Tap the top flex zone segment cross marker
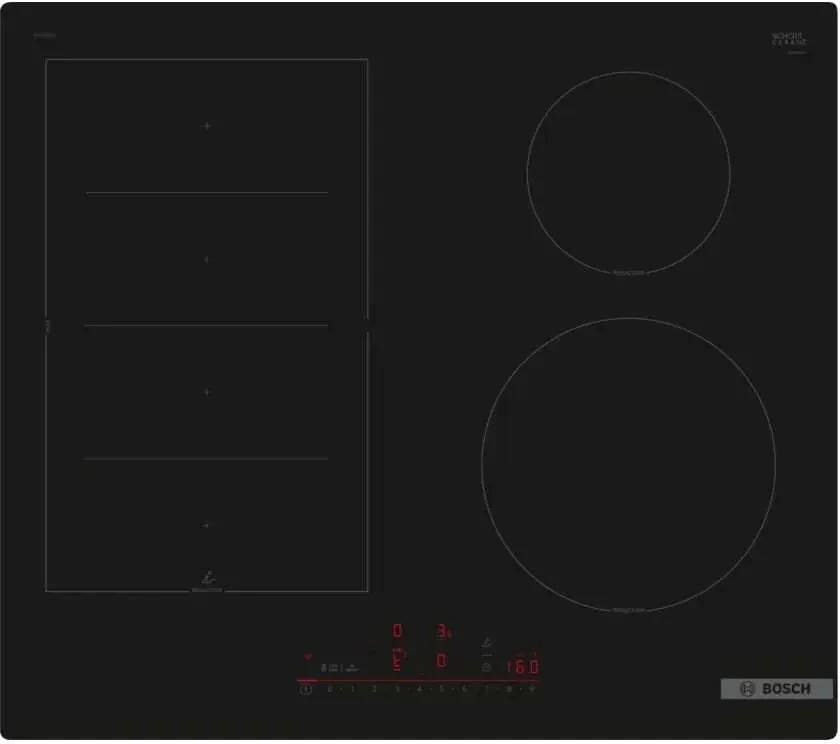 click(x=207, y=126)
